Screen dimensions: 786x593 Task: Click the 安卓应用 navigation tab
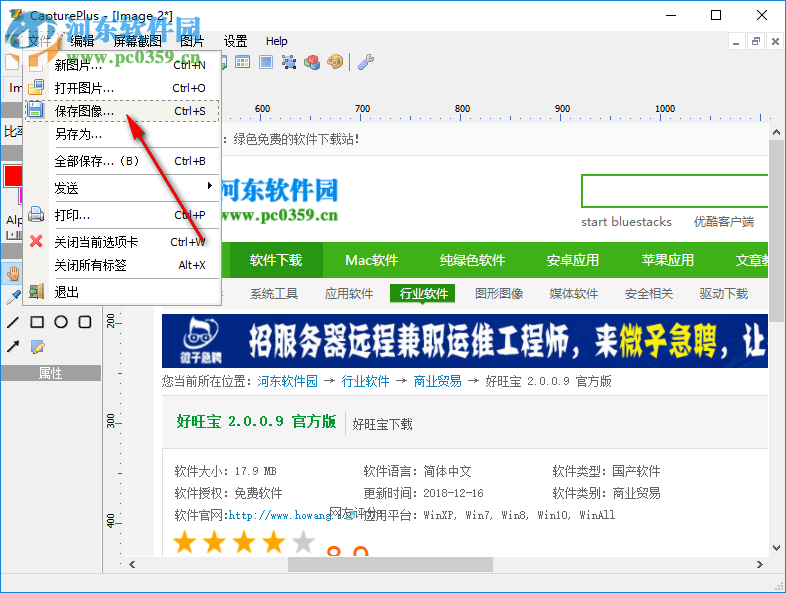(572, 260)
